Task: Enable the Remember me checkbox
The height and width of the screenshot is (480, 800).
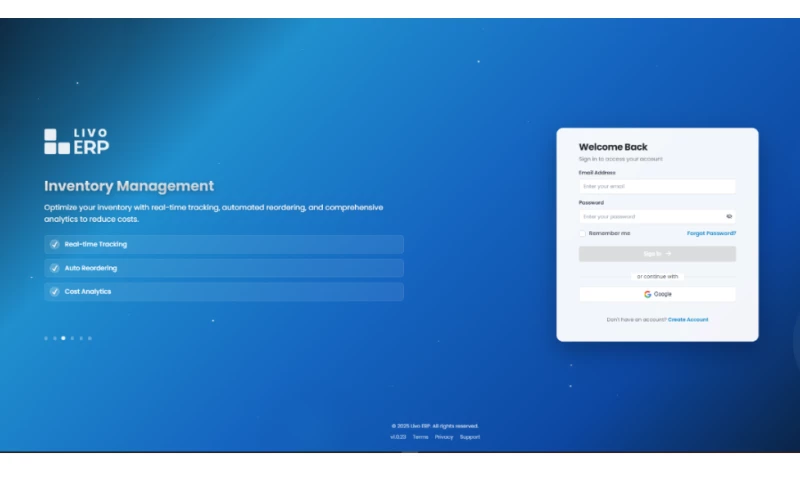Action: click(583, 233)
